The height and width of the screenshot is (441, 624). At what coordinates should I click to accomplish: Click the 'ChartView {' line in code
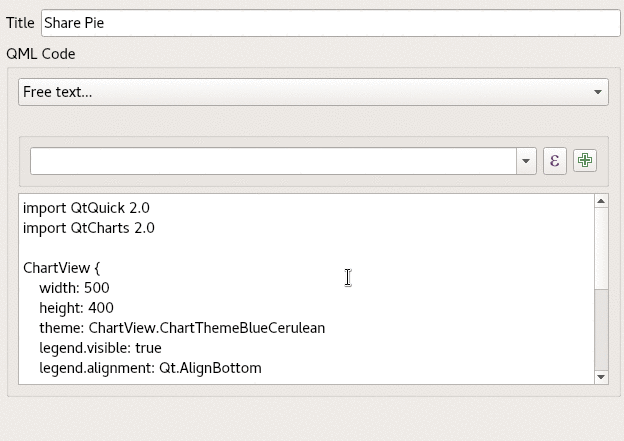coord(62,268)
